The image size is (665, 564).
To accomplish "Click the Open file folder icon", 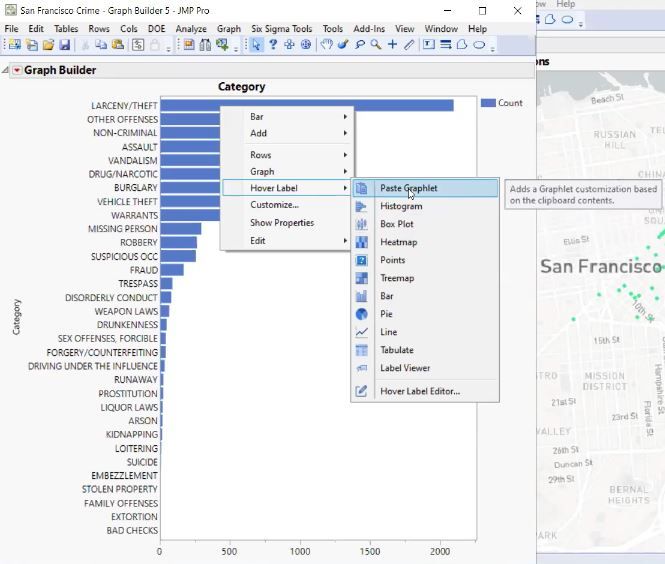I will coord(48,45).
